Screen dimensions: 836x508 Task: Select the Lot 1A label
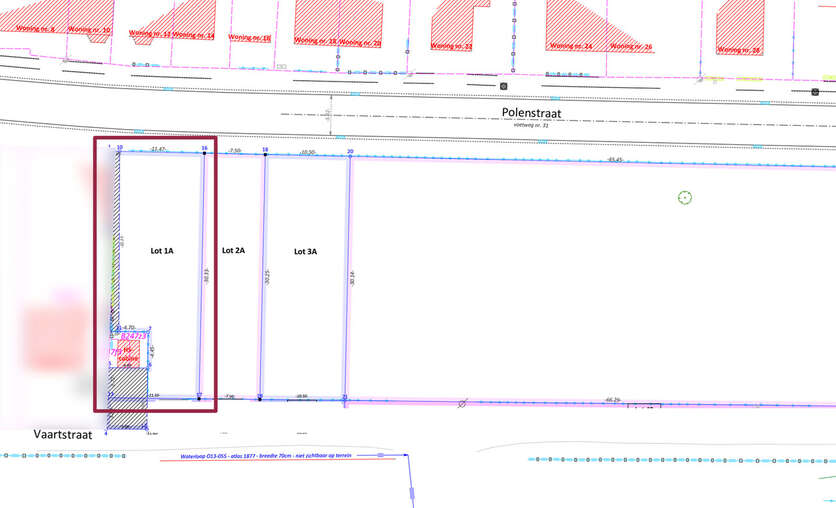[162, 251]
